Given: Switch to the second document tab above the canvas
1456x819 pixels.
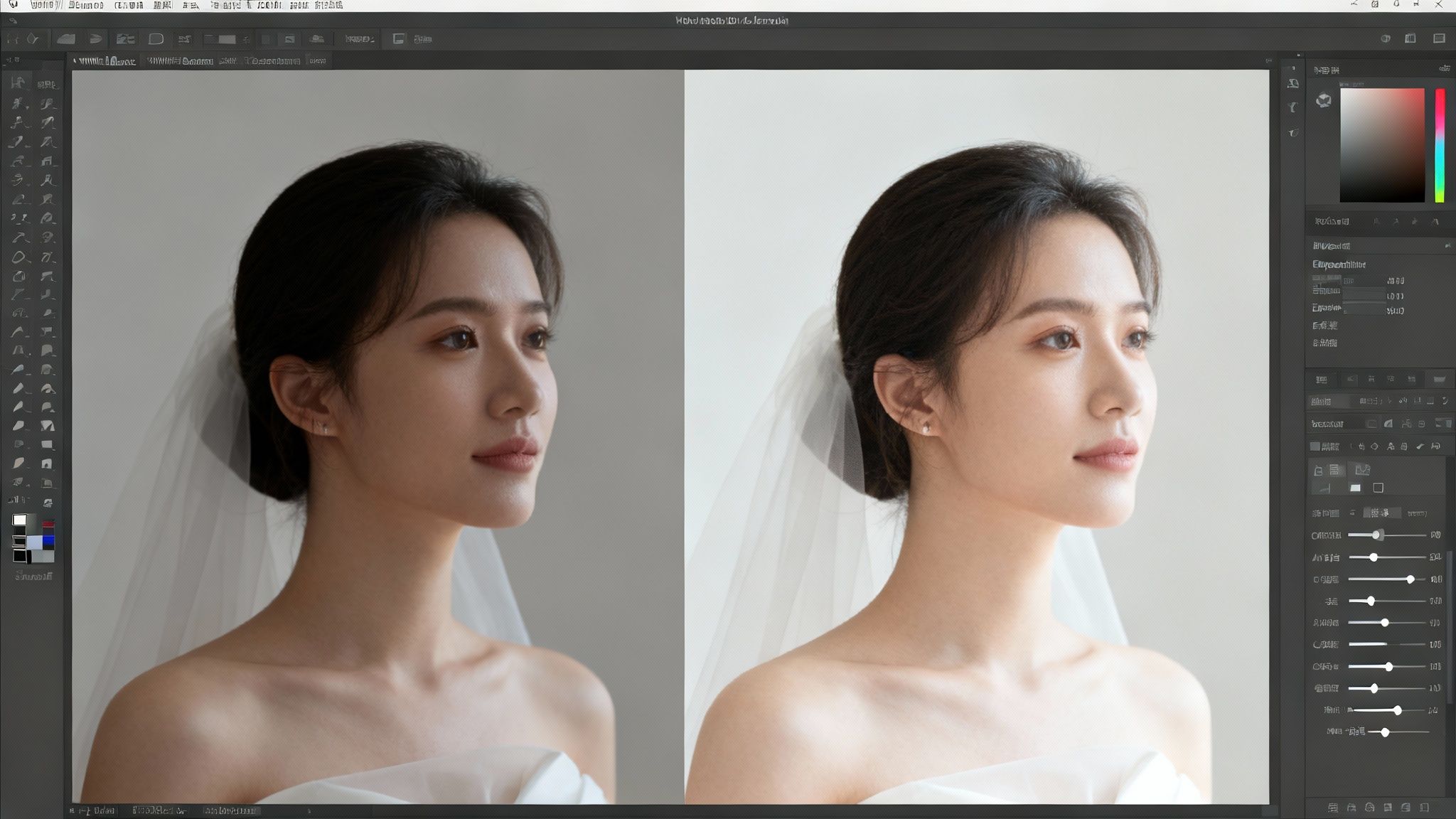Looking at the screenshot, I should tap(180, 61).
